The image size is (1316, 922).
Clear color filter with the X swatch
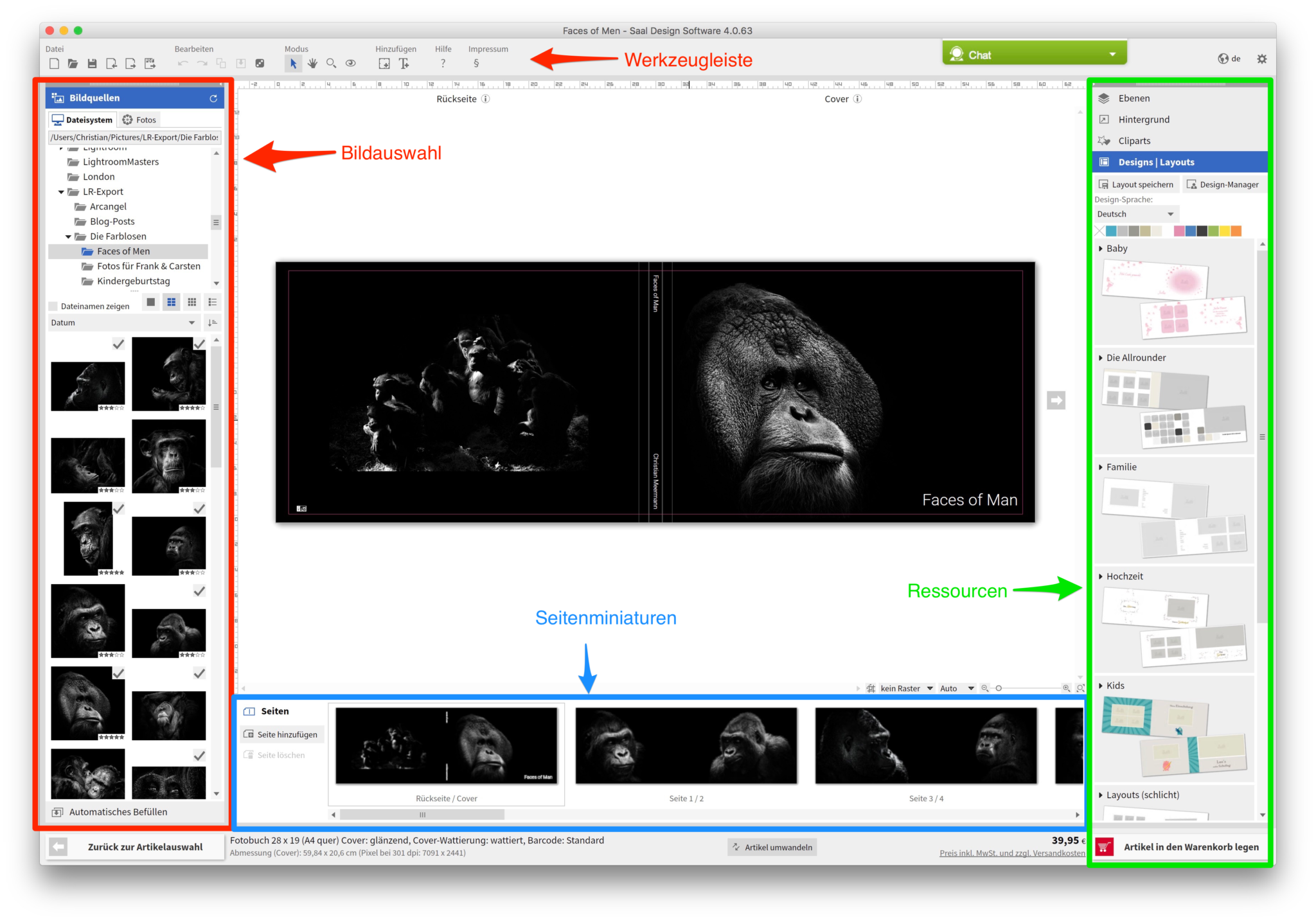(x=1099, y=231)
